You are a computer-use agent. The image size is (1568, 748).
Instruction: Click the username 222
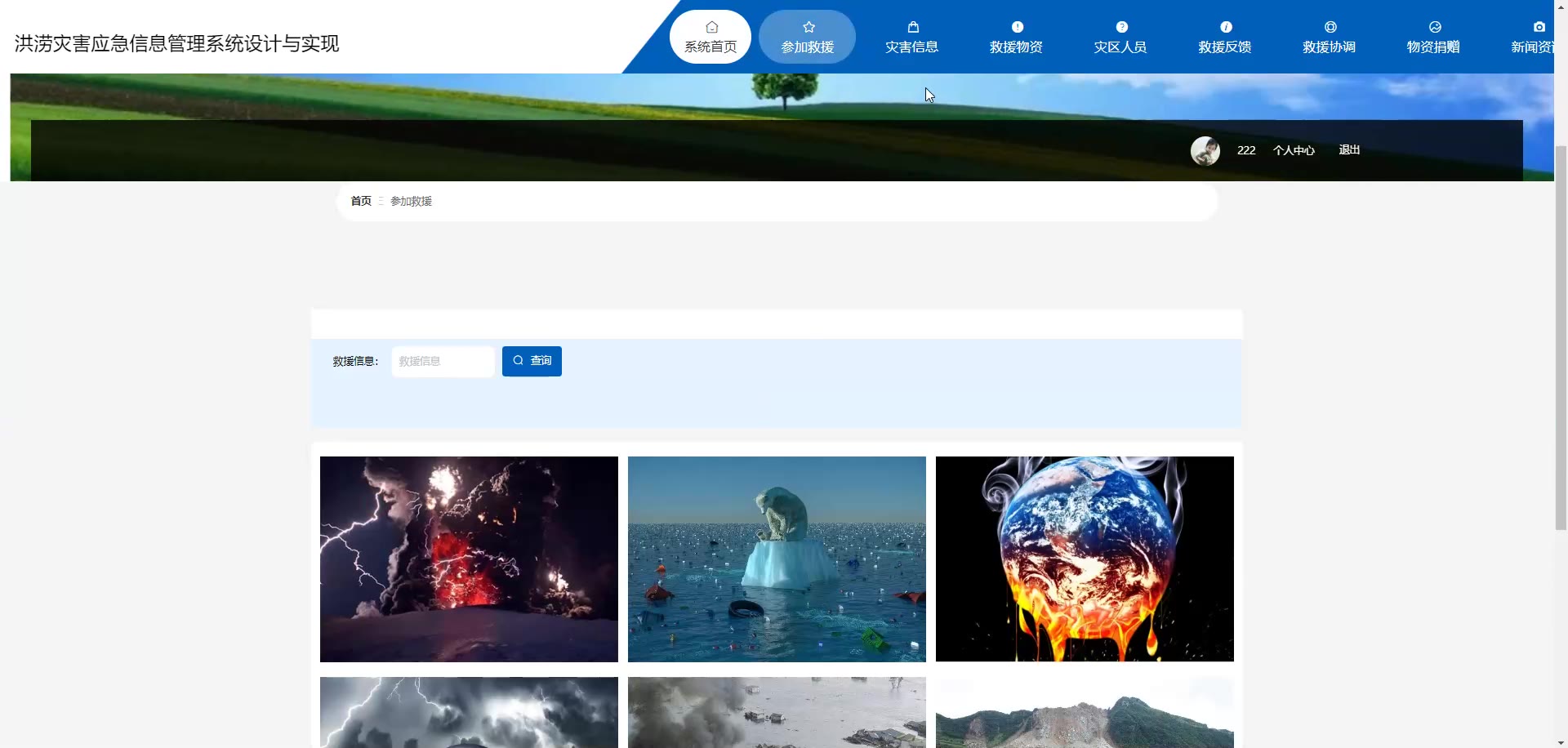click(1246, 150)
